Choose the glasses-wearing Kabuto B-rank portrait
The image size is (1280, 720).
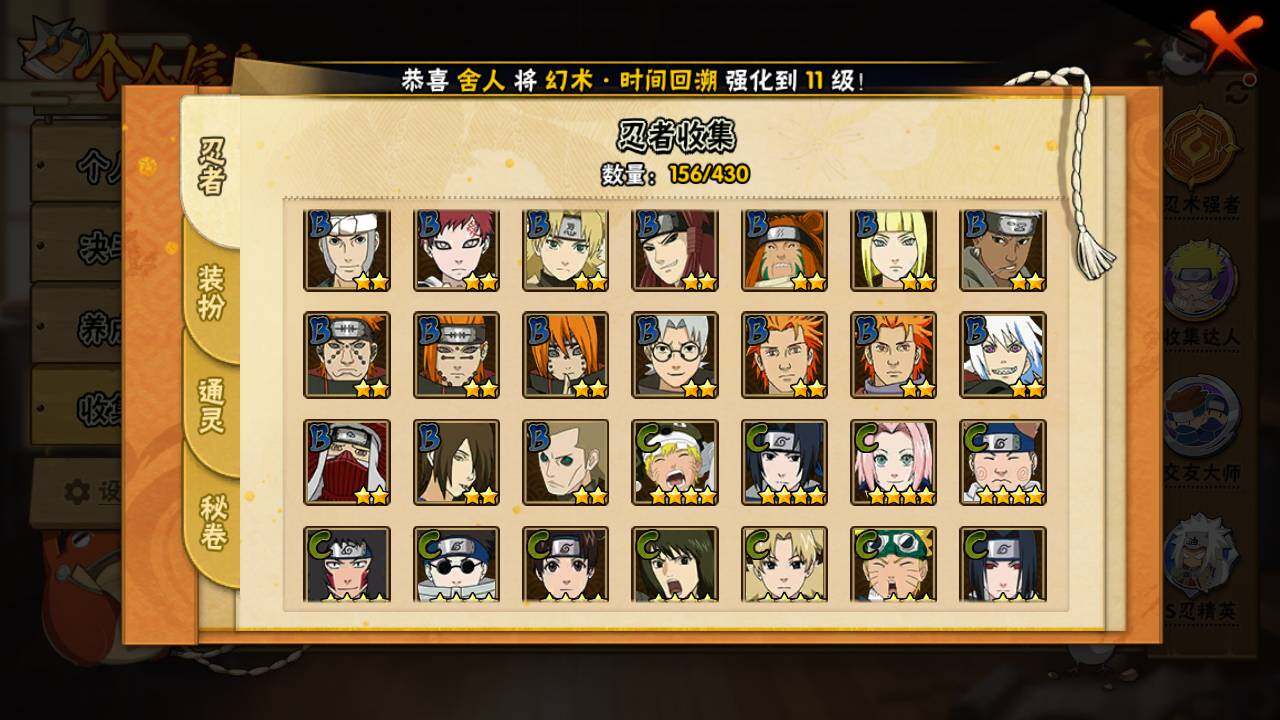tap(675, 355)
